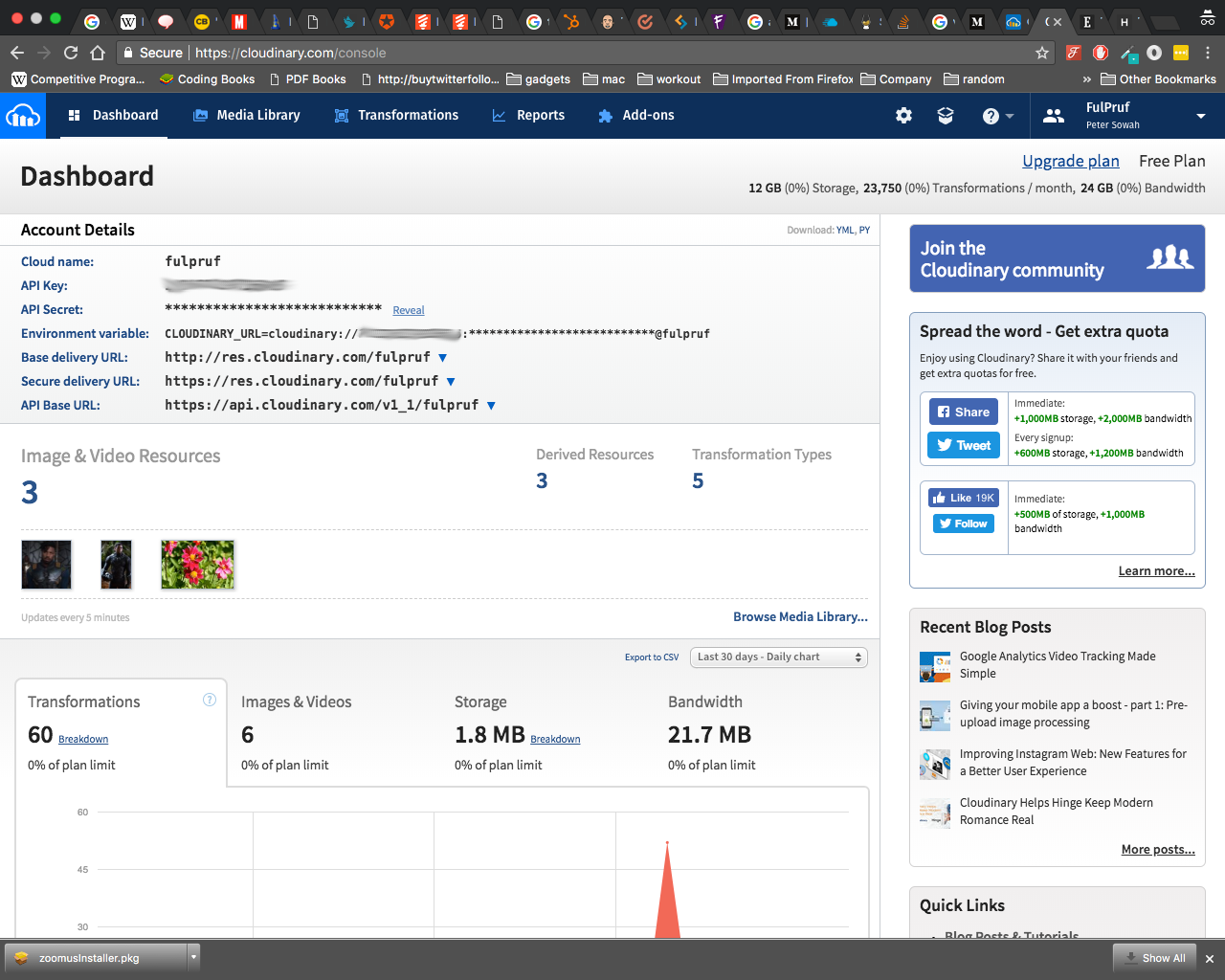Click the Facebook Like 19K button
Viewport: 1225px width, 980px height.
[x=964, y=498]
